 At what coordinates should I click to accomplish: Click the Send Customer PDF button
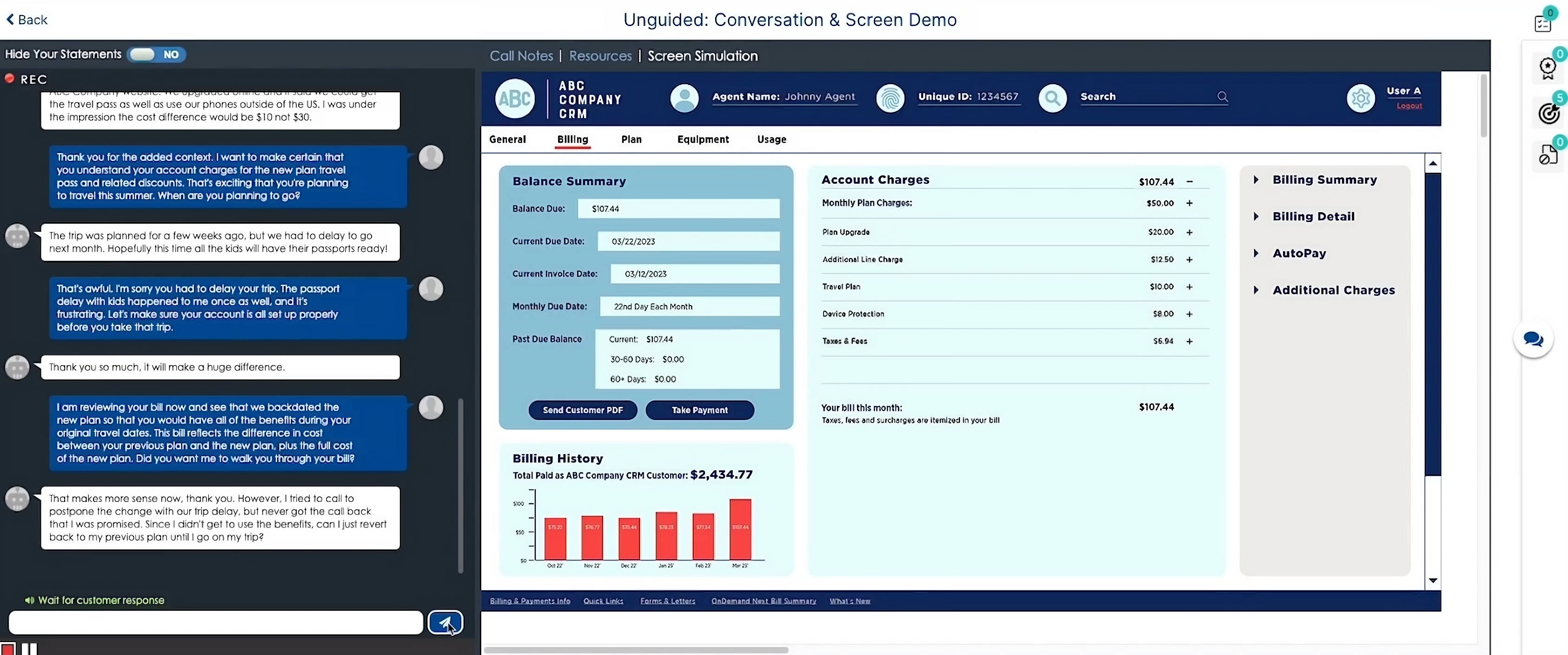tap(583, 410)
